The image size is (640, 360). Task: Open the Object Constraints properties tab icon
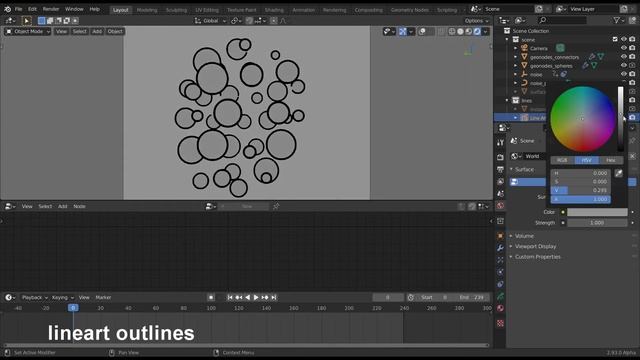[500, 284]
